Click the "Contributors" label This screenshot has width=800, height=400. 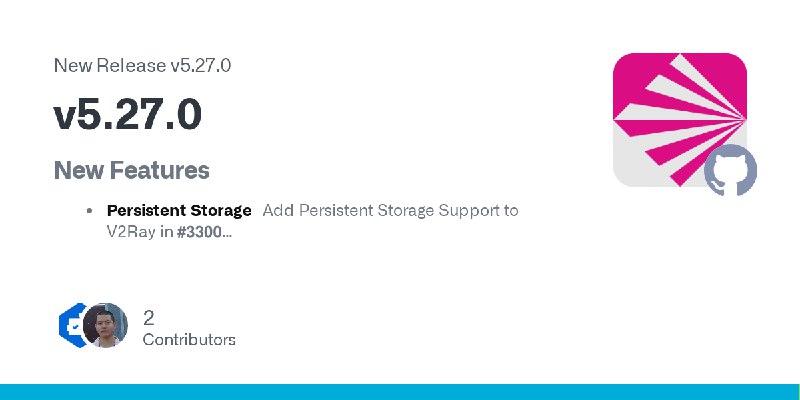pos(189,340)
